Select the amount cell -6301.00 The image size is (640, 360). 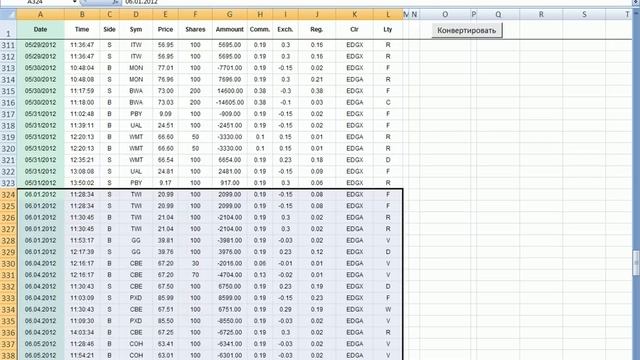click(229, 356)
